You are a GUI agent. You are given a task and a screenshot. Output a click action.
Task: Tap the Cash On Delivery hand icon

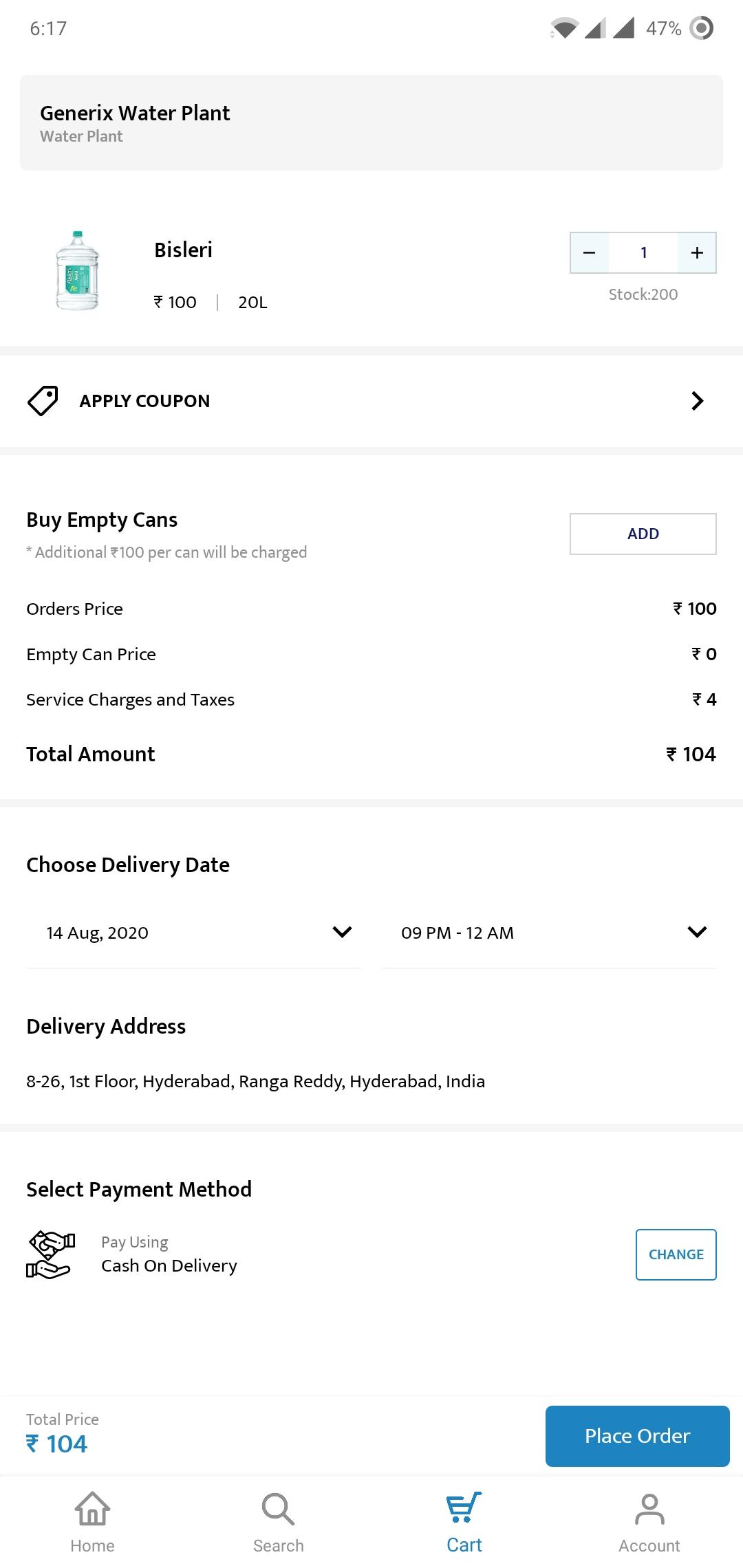pyautogui.click(x=50, y=1254)
